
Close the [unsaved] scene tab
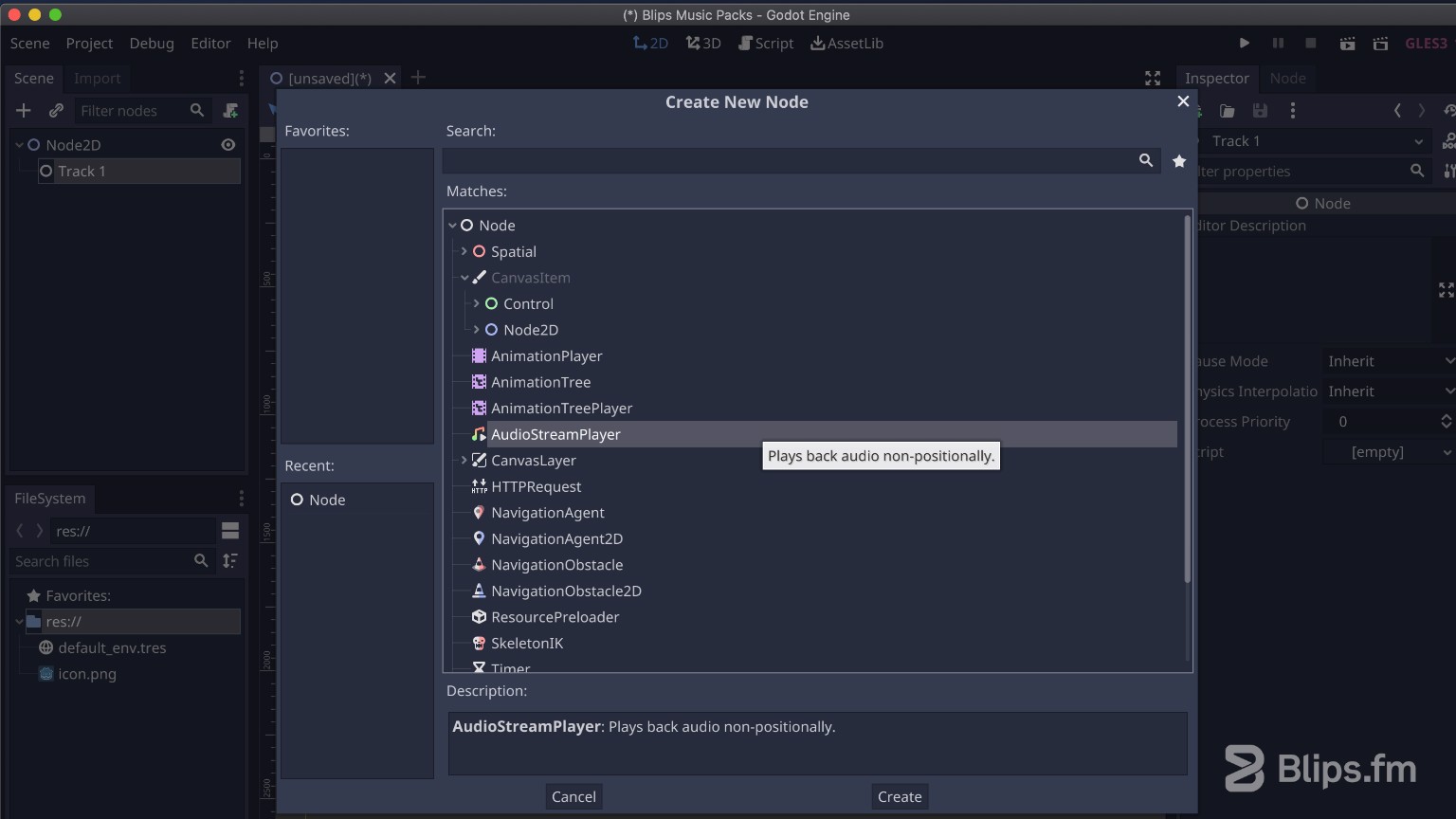click(390, 79)
